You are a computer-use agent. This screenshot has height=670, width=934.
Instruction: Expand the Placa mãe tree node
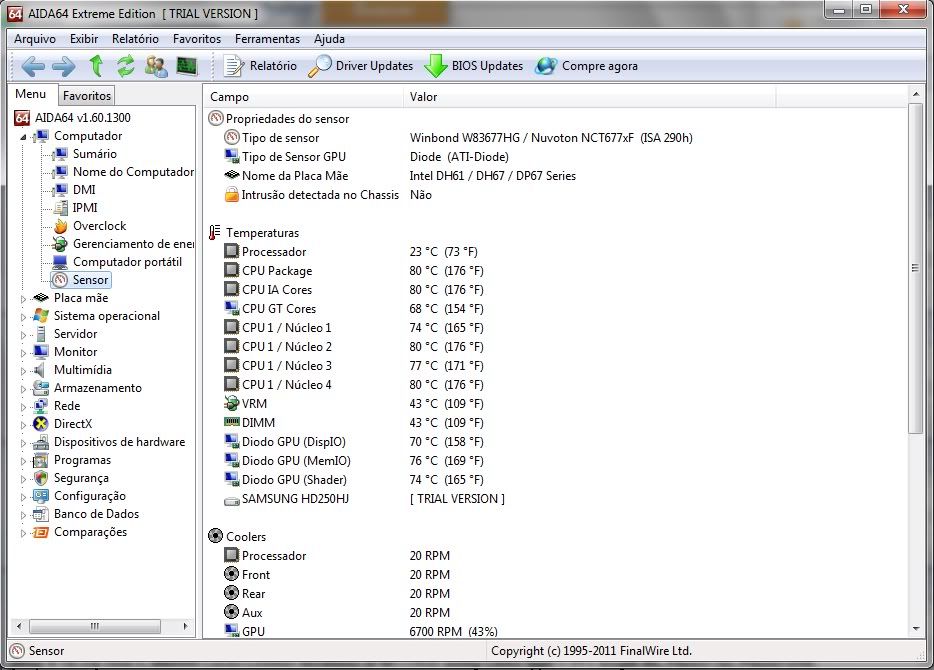23,298
